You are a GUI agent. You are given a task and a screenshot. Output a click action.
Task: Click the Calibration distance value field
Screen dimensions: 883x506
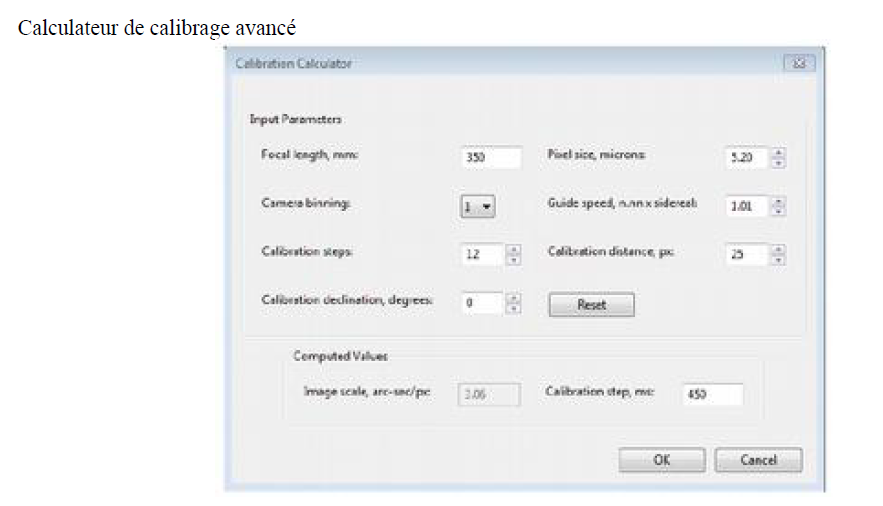746,255
